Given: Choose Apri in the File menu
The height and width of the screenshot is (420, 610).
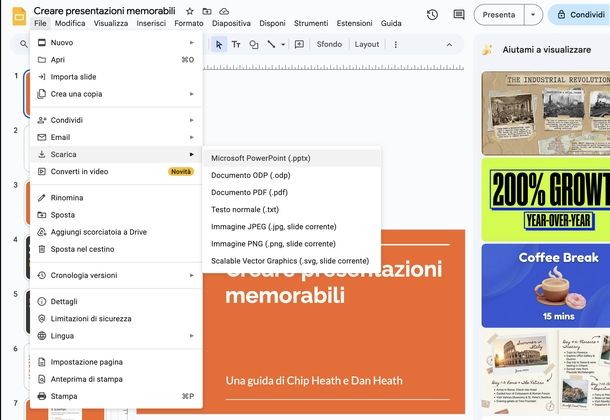Looking at the screenshot, I should pos(116,60).
